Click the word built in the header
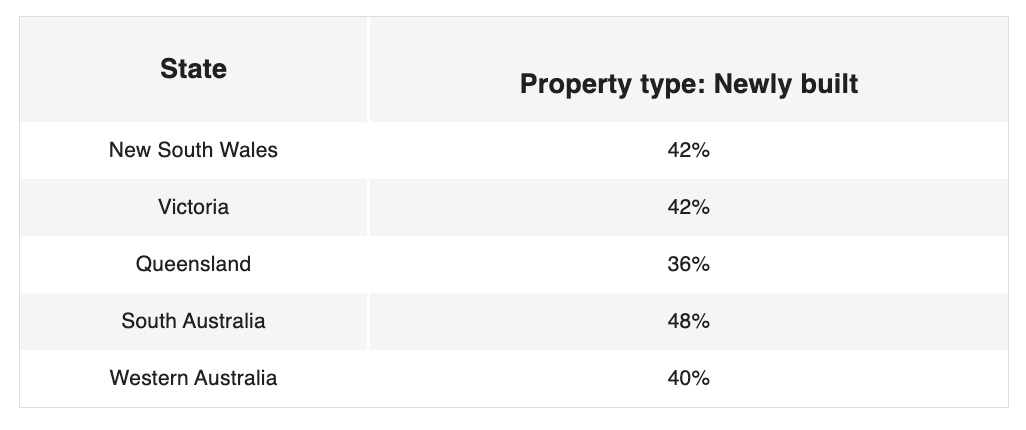 (827, 85)
